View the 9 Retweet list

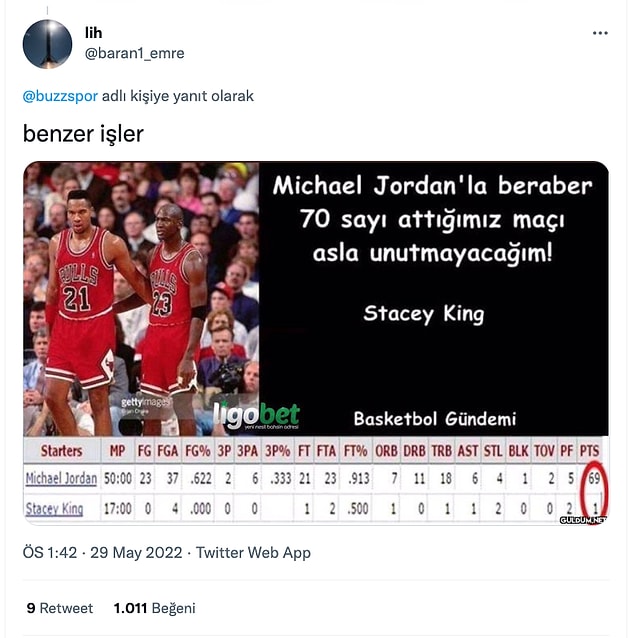(60, 608)
